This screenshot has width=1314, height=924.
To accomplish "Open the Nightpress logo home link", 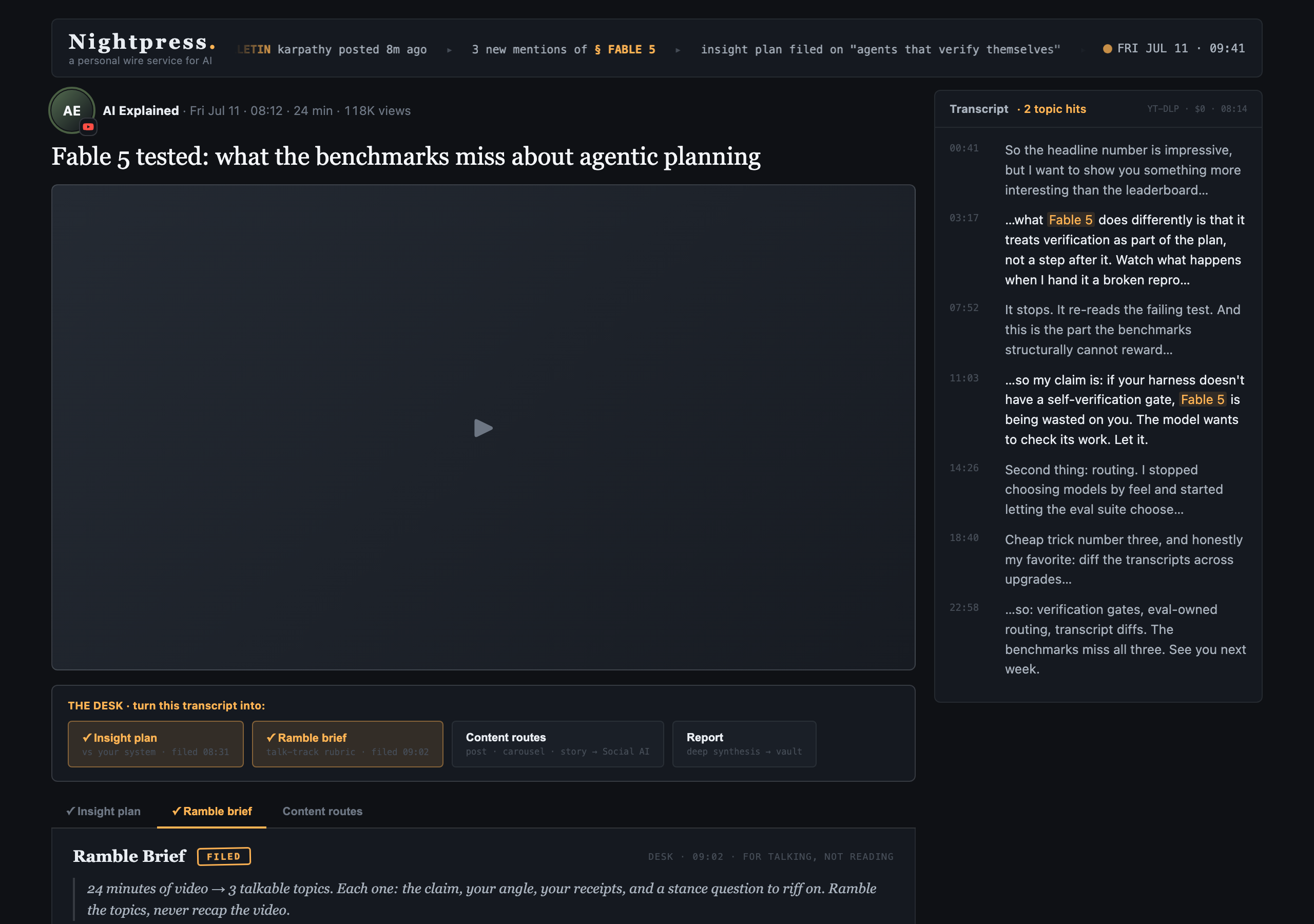I will tap(141, 48).
